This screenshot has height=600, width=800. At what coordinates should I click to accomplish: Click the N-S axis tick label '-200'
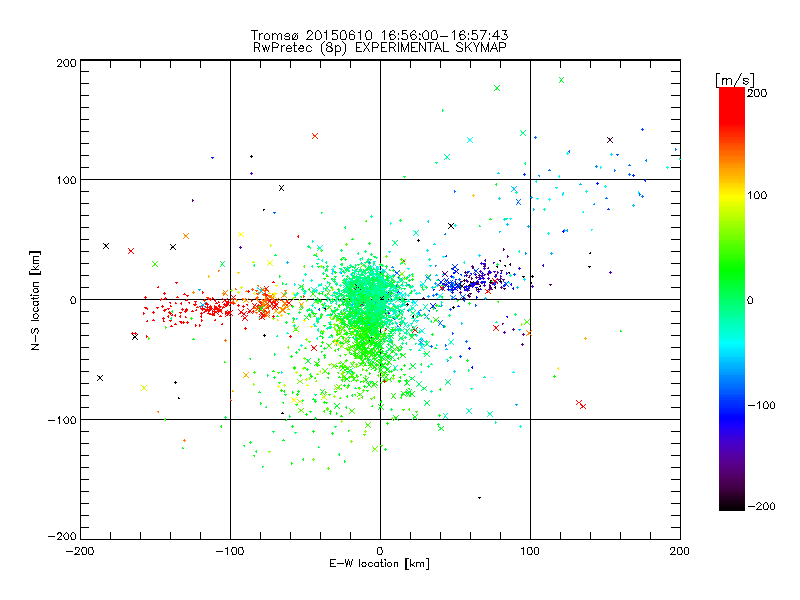tap(62, 536)
